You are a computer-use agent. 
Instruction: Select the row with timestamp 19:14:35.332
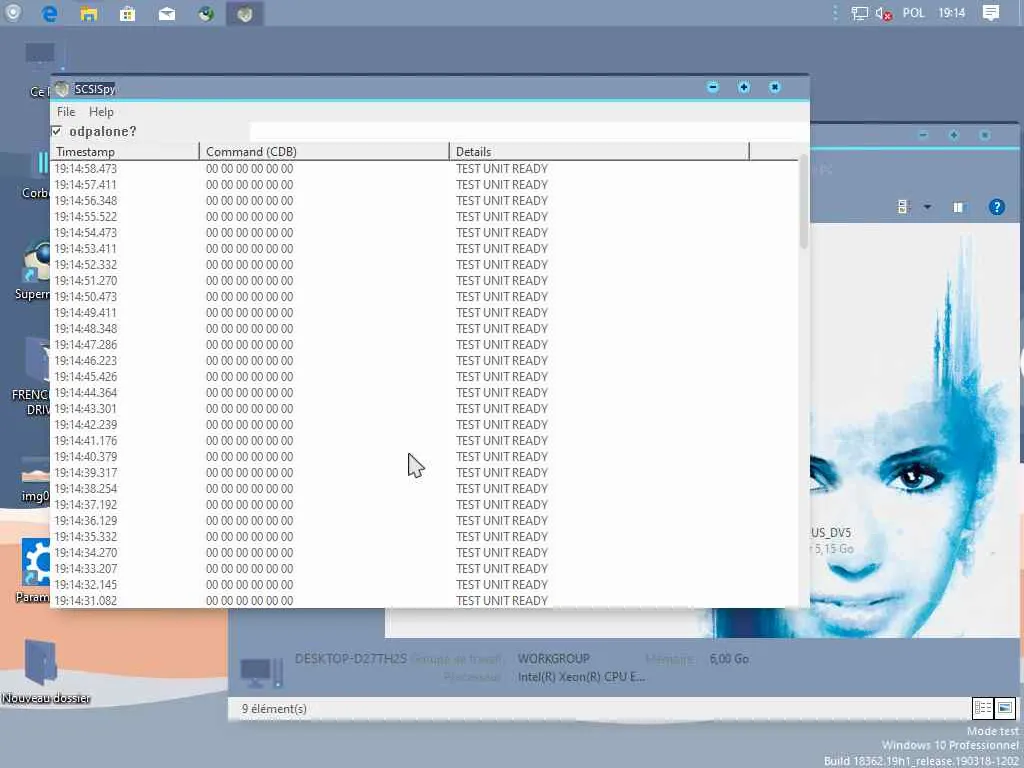click(x=424, y=537)
